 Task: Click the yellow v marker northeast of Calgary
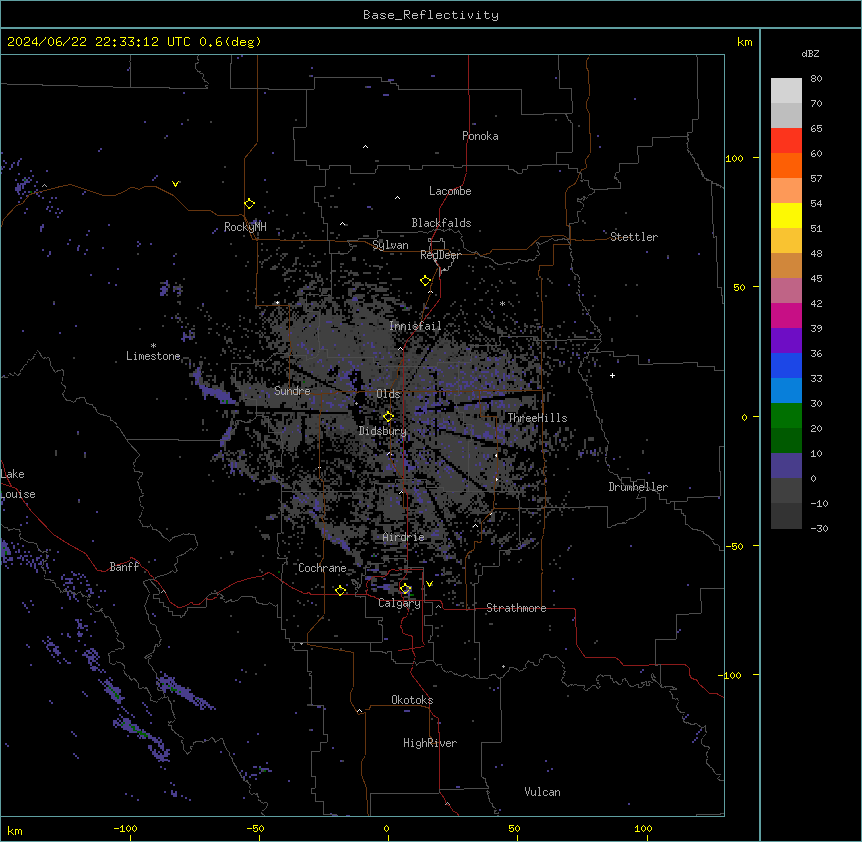(429, 584)
